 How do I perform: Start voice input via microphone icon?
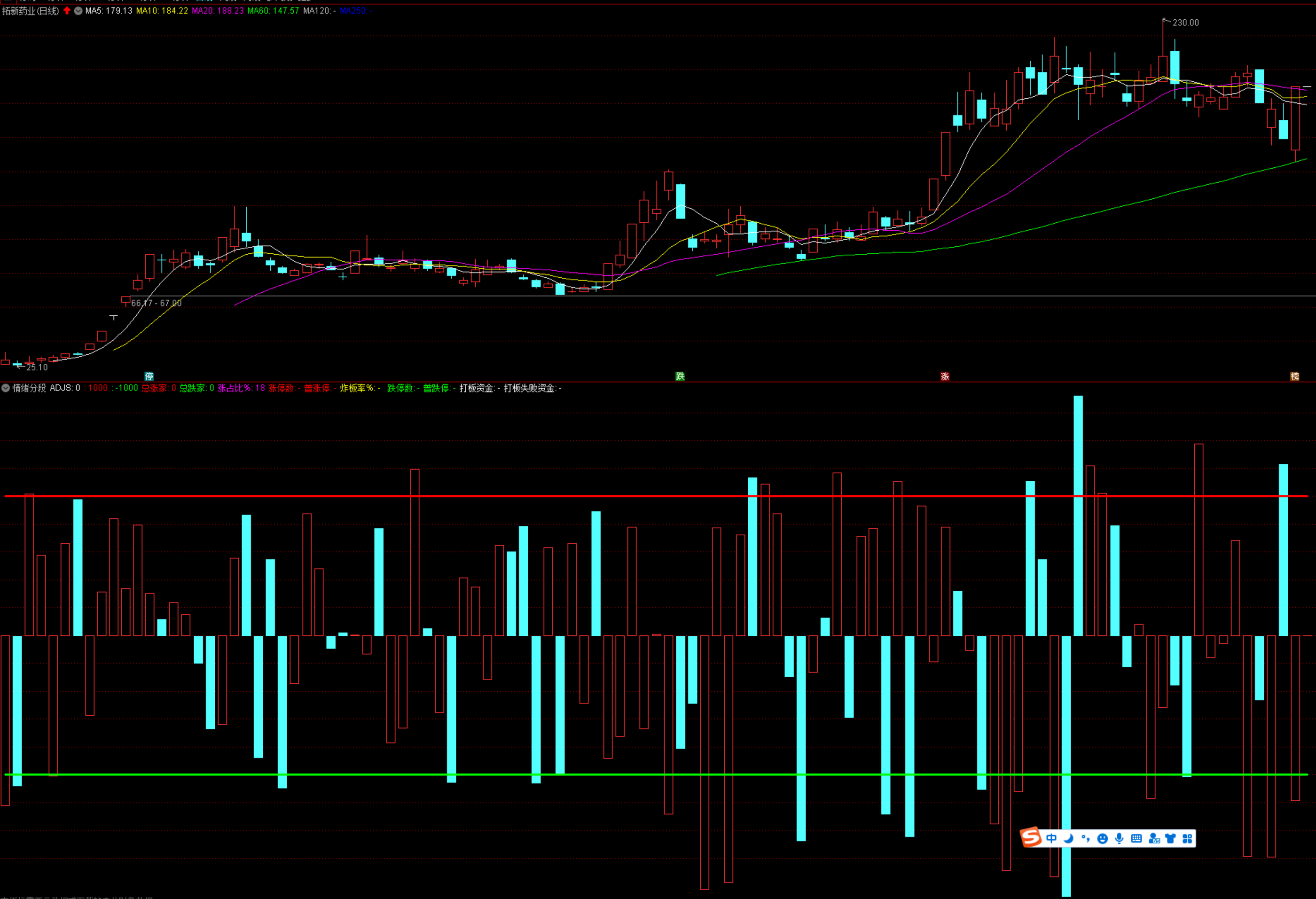1120,838
